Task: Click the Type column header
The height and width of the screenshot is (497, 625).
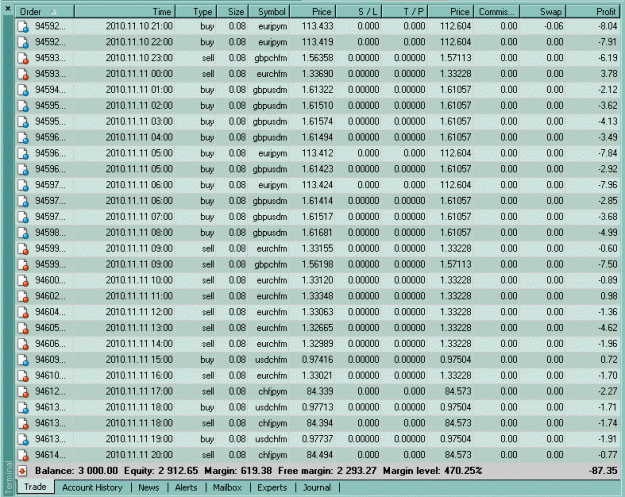Action: [196, 12]
